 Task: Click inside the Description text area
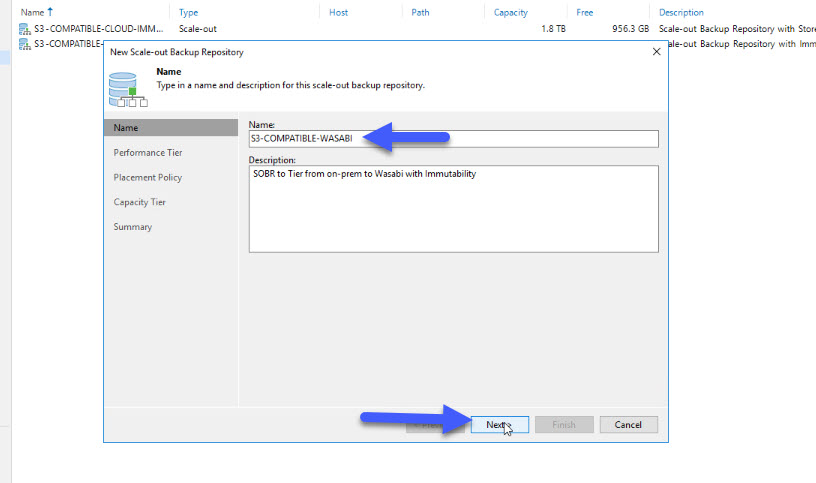(453, 209)
